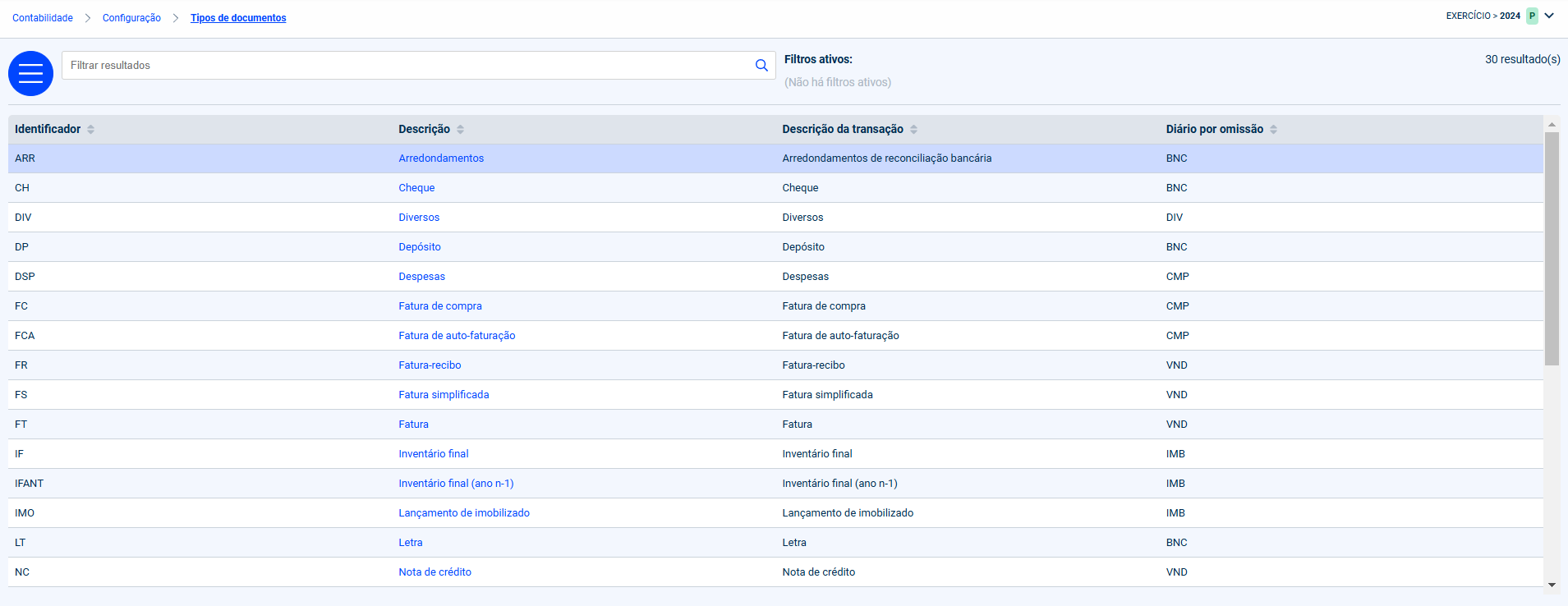Sort by Descrição column arrows
1568x606 pixels.
pos(461,130)
